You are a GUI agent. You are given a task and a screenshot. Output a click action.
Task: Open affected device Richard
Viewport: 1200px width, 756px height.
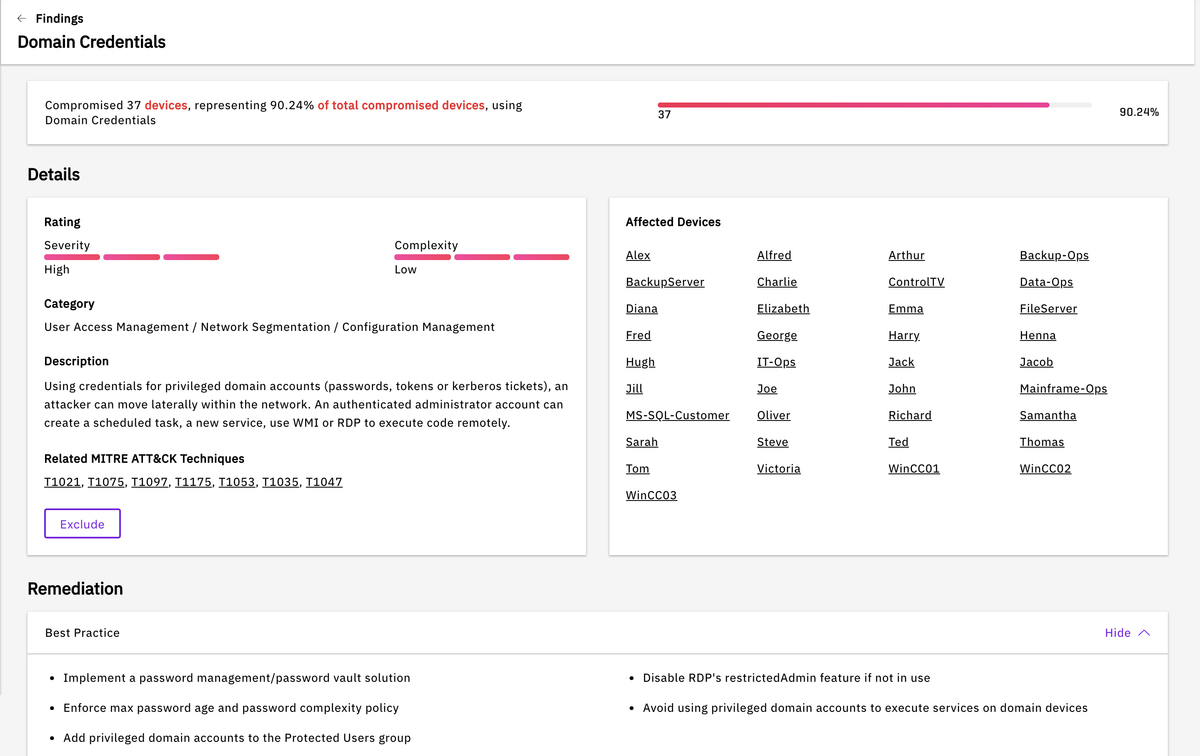tap(910, 415)
